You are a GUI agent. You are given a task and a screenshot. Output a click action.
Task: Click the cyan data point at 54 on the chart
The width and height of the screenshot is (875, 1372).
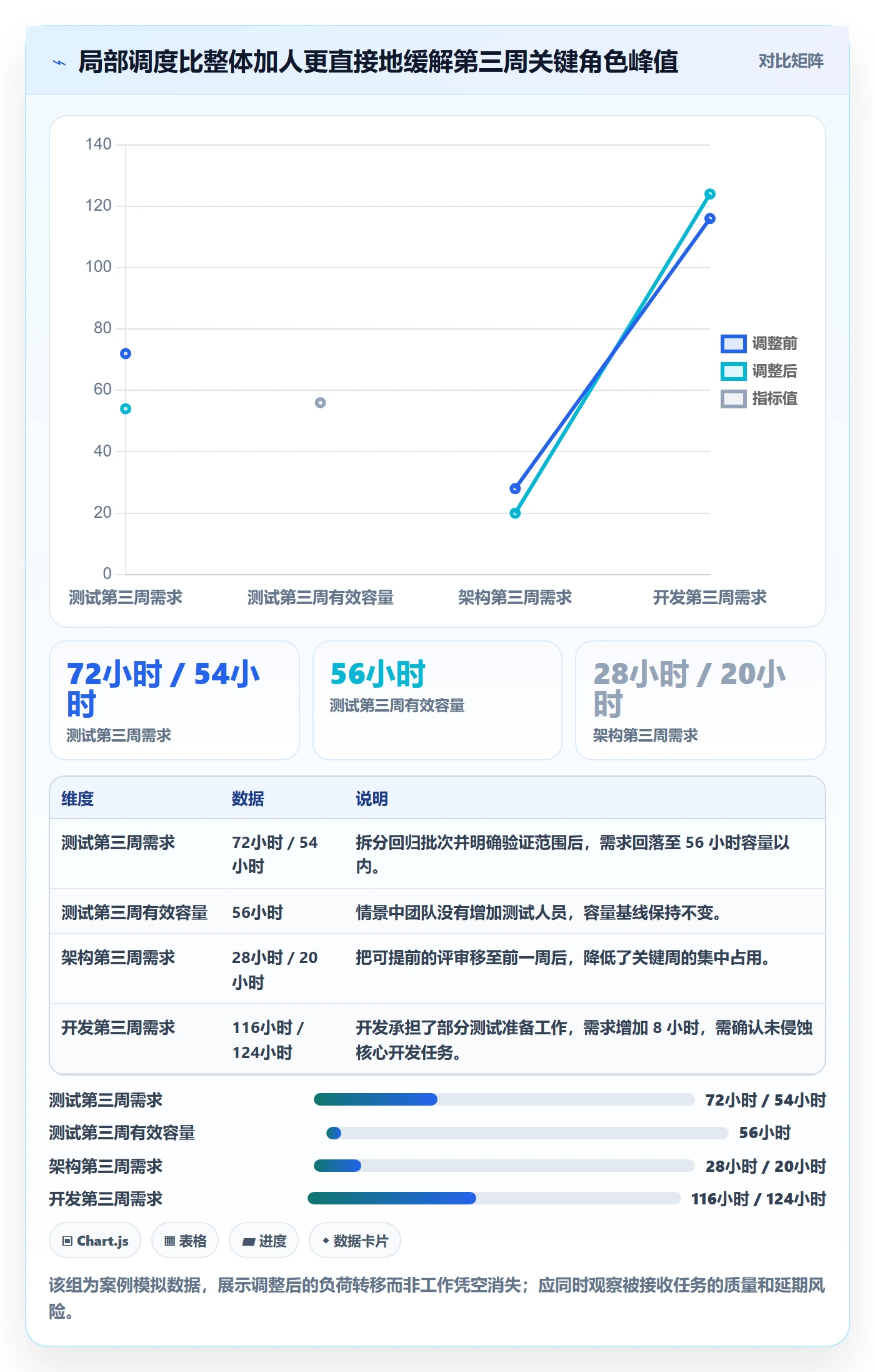click(126, 409)
